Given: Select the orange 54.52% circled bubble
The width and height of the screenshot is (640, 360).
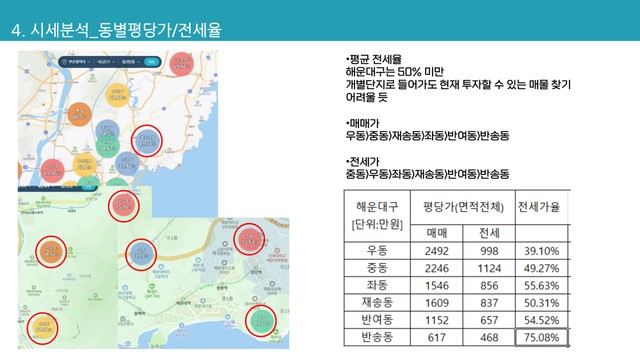Looking at the screenshot, I should pyautogui.click(x=51, y=252).
